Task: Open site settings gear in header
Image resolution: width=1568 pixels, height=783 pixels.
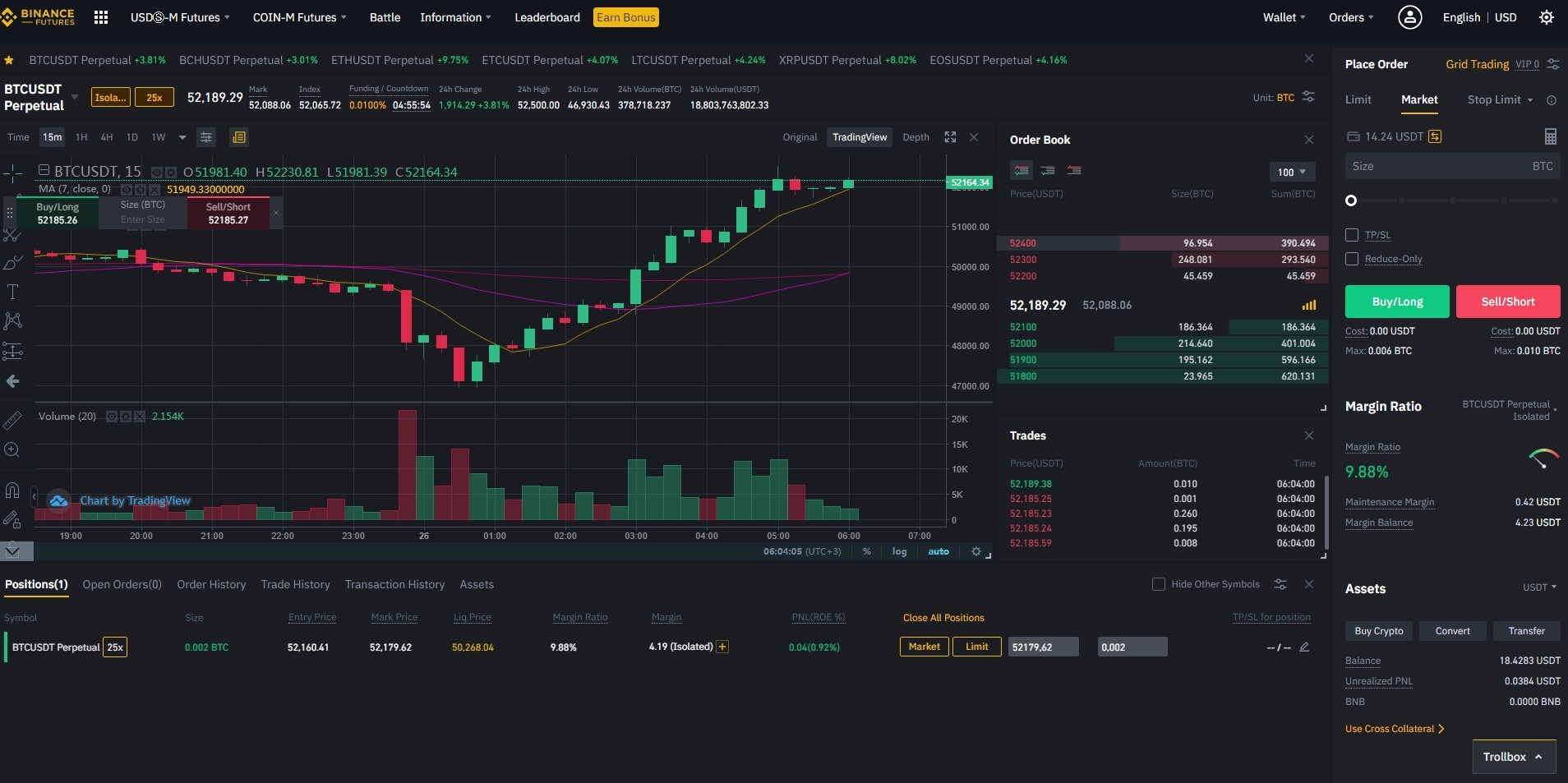Action: click(1547, 17)
